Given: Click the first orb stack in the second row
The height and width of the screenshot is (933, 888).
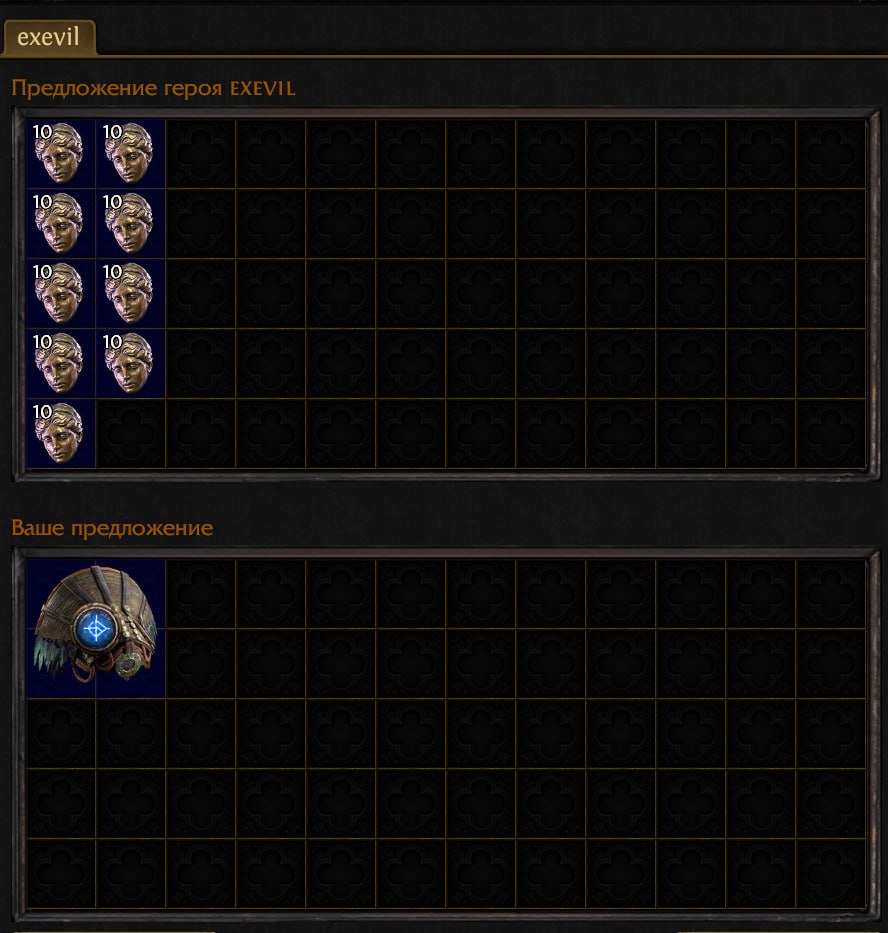Looking at the screenshot, I should (61, 224).
